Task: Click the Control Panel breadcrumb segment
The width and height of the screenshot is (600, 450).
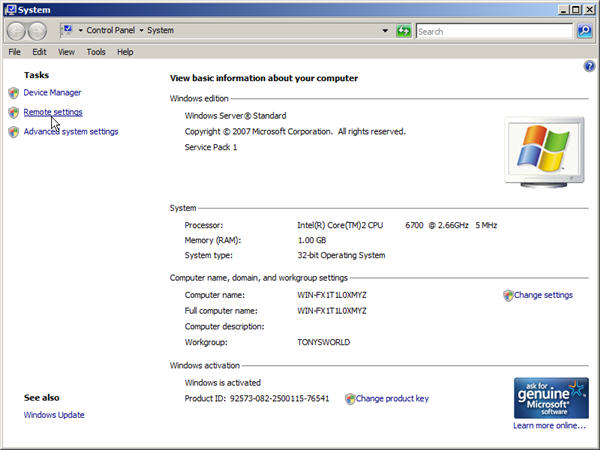Action: 111,30
